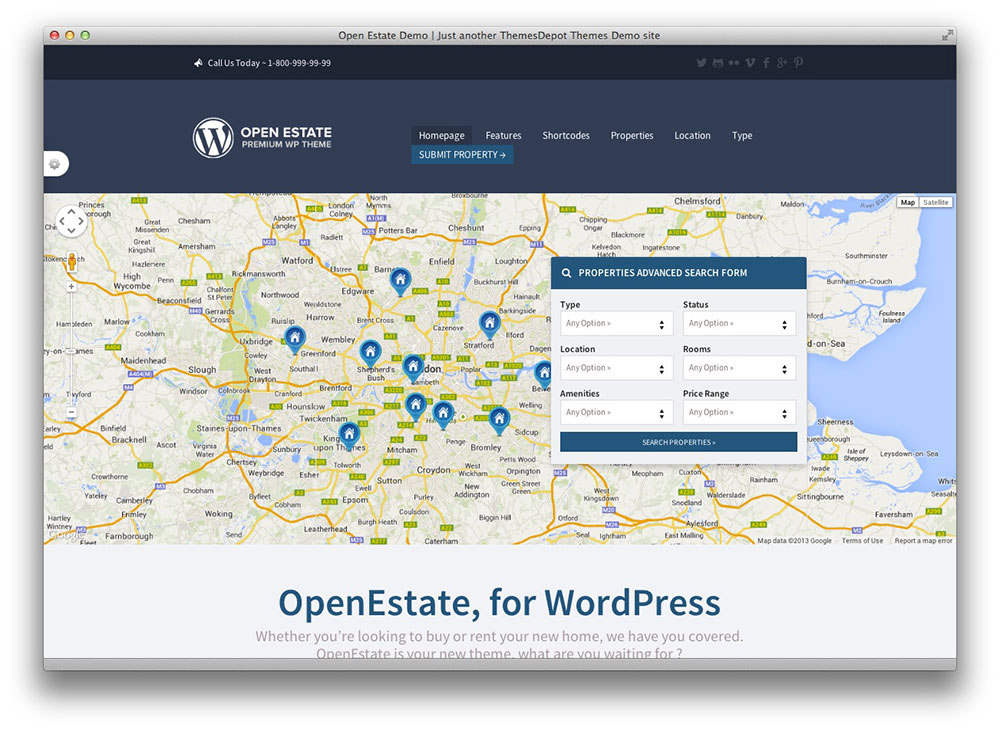1000x731 pixels.
Task: Click the Properties Advanced Search Form title
Action: [663, 273]
